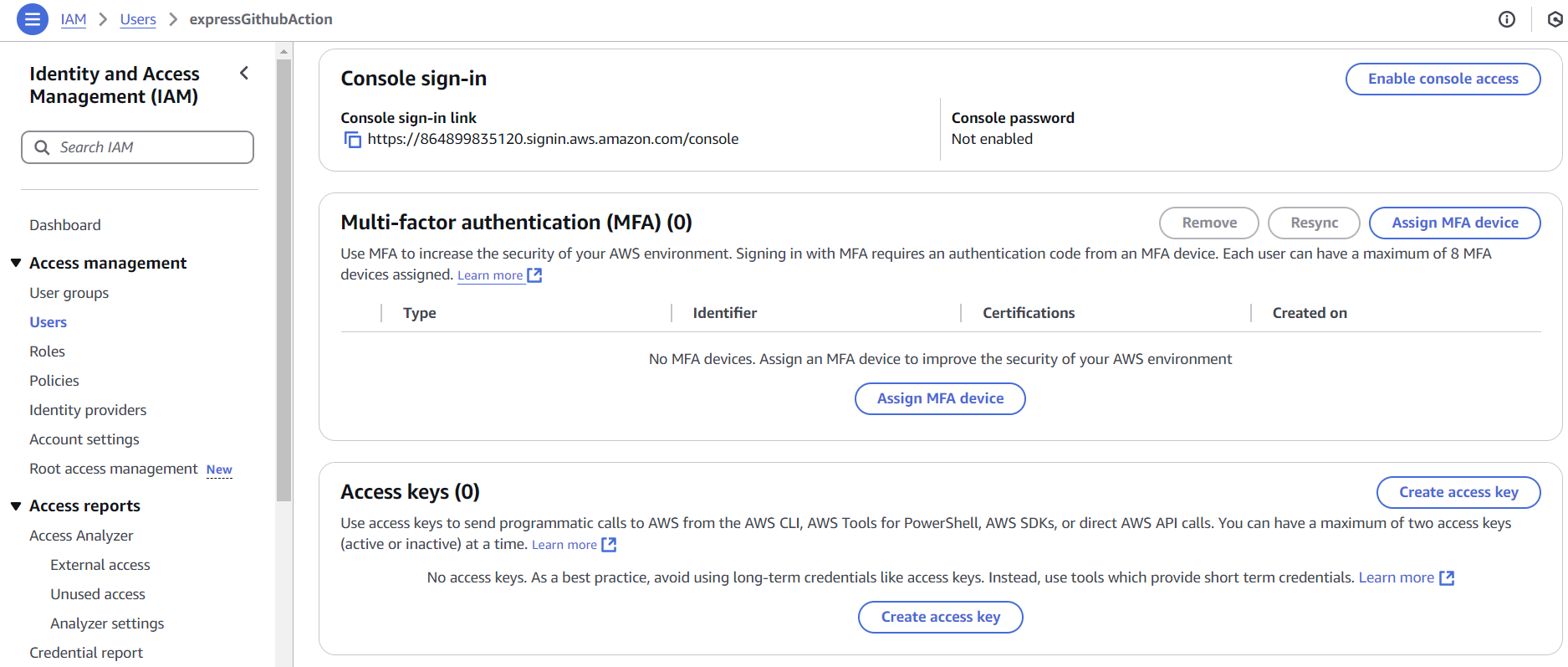Image resolution: width=1568 pixels, height=667 pixels.
Task: Click the top-right Create access key button
Action: (1458, 492)
